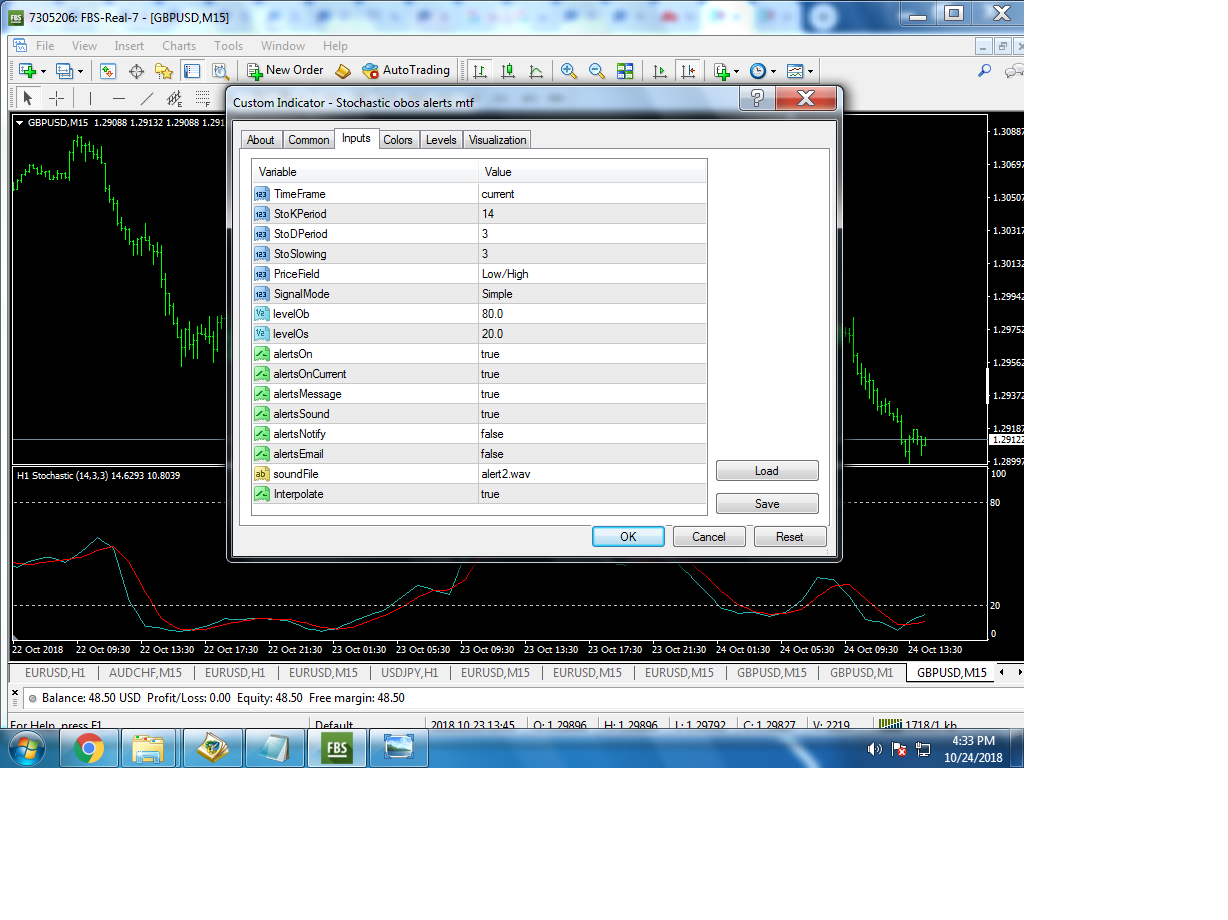Open the periodicity clock dropdown arrow
1228x920 pixels.
click(774, 71)
